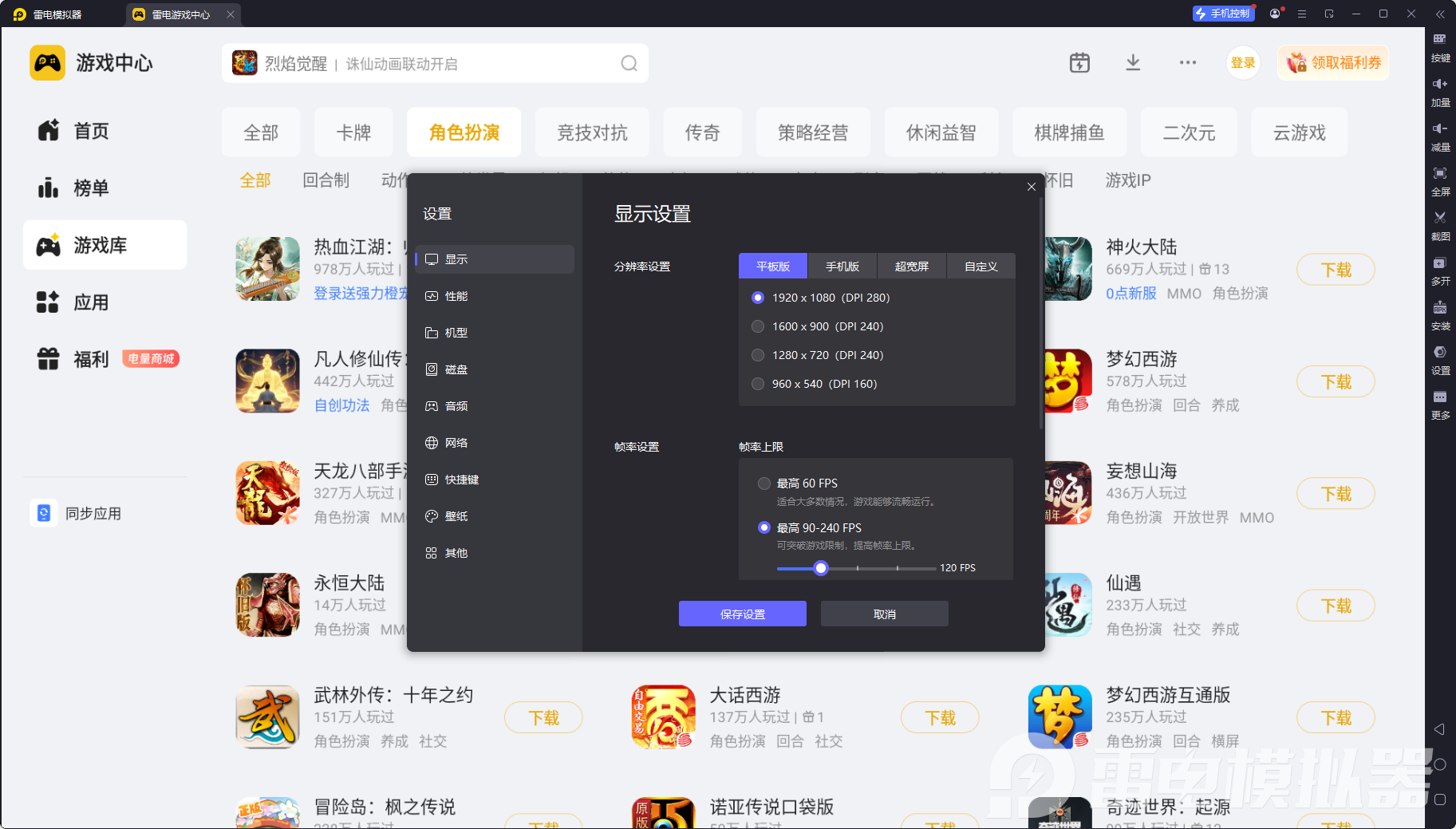
Task: Click the 领取福利券 coupon button
Action: pos(1334,63)
